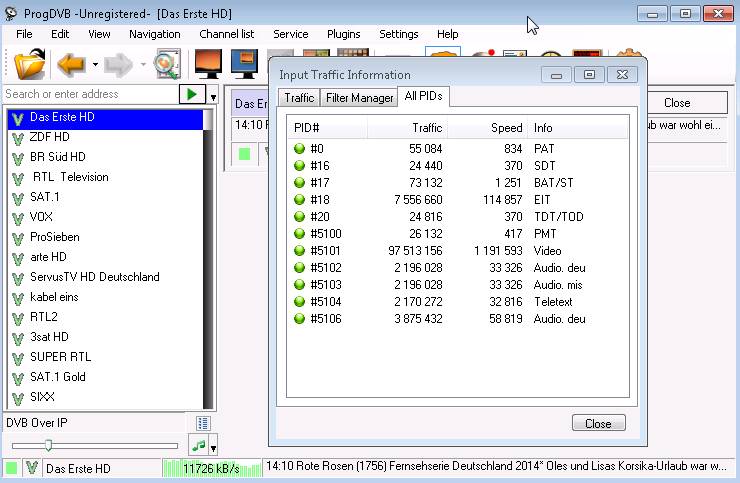Click the green music note audio icon
The image size is (740, 483).
point(198,445)
